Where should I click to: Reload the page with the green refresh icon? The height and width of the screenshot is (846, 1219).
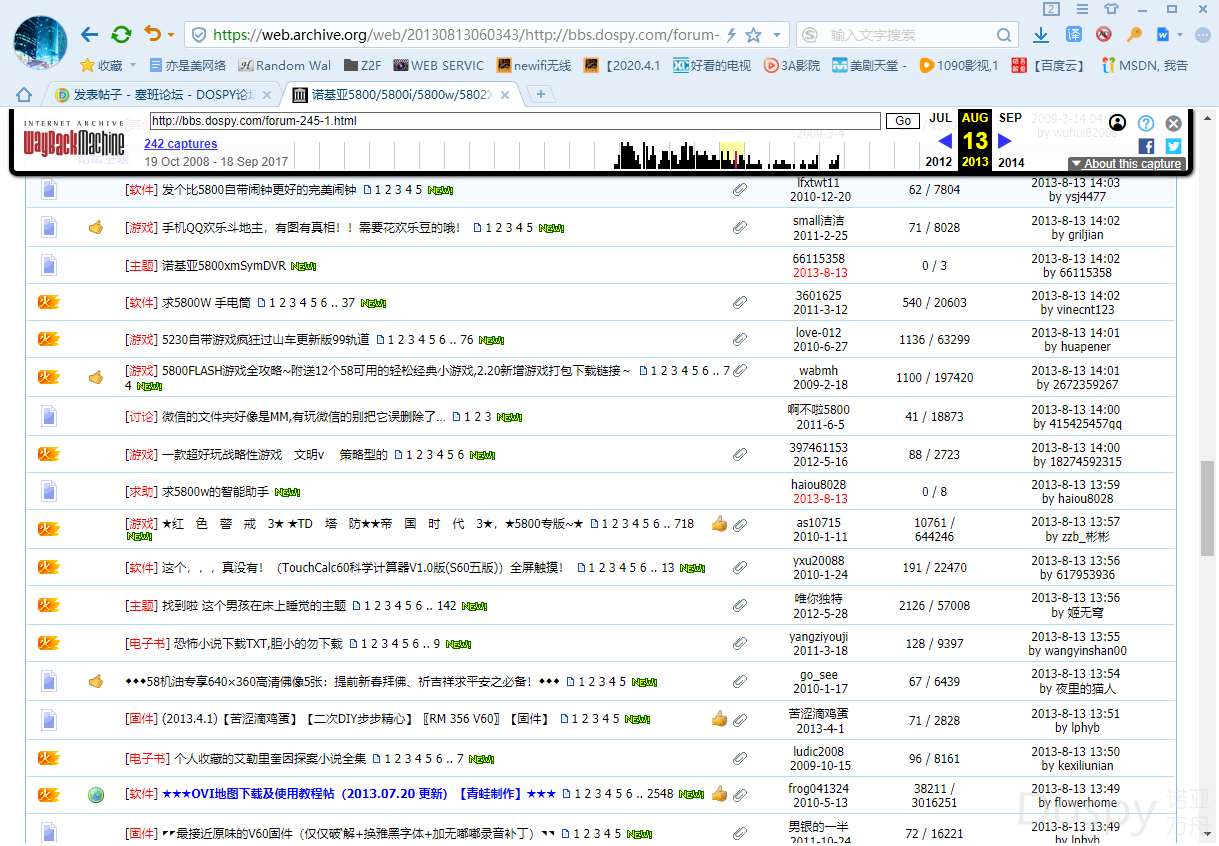click(x=121, y=35)
